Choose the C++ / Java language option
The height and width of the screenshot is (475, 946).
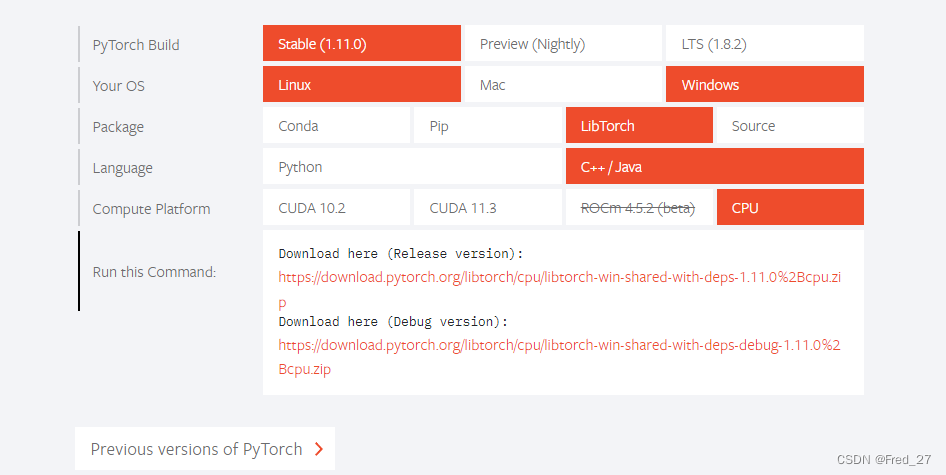pyautogui.click(x=714, y=167)
